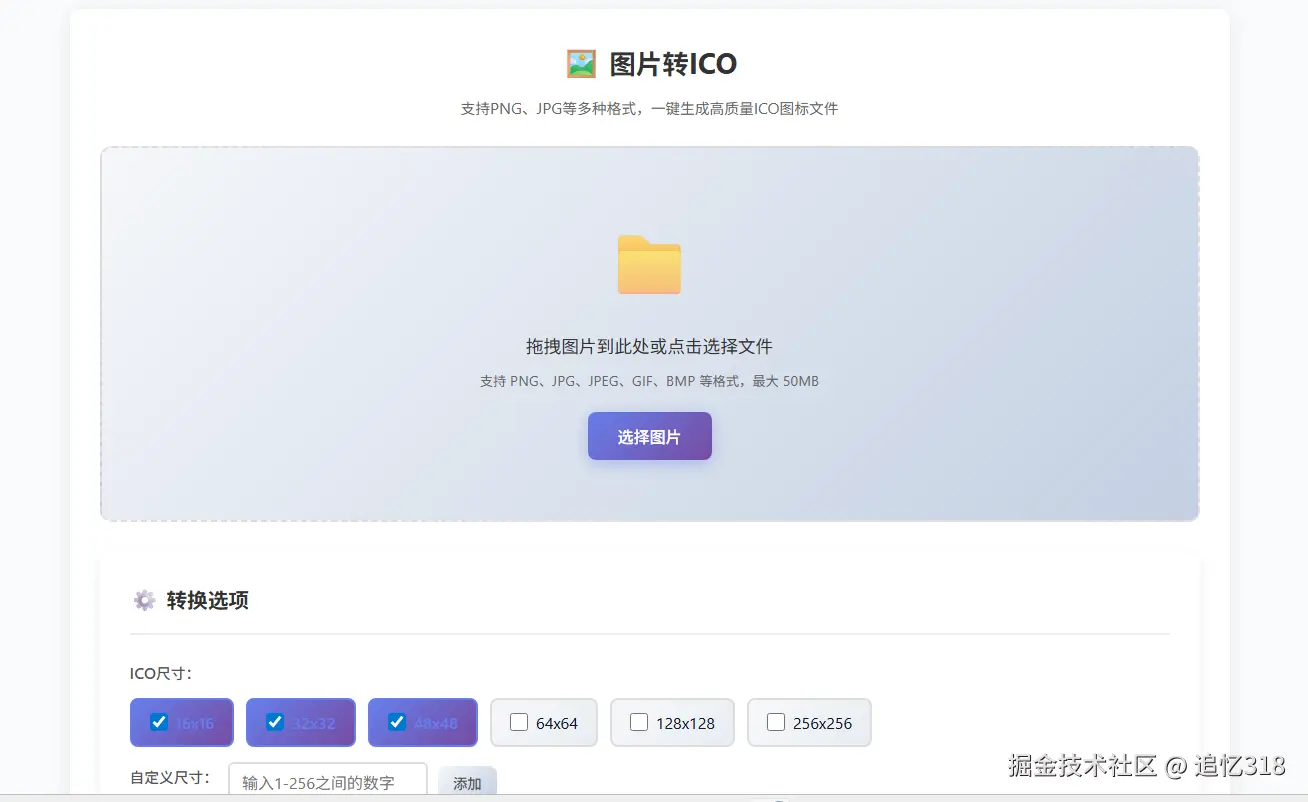The image size is (1308, 802).
Task: Click the picture icon beside 图片转ICO title
Action: (x=581, y=64)
